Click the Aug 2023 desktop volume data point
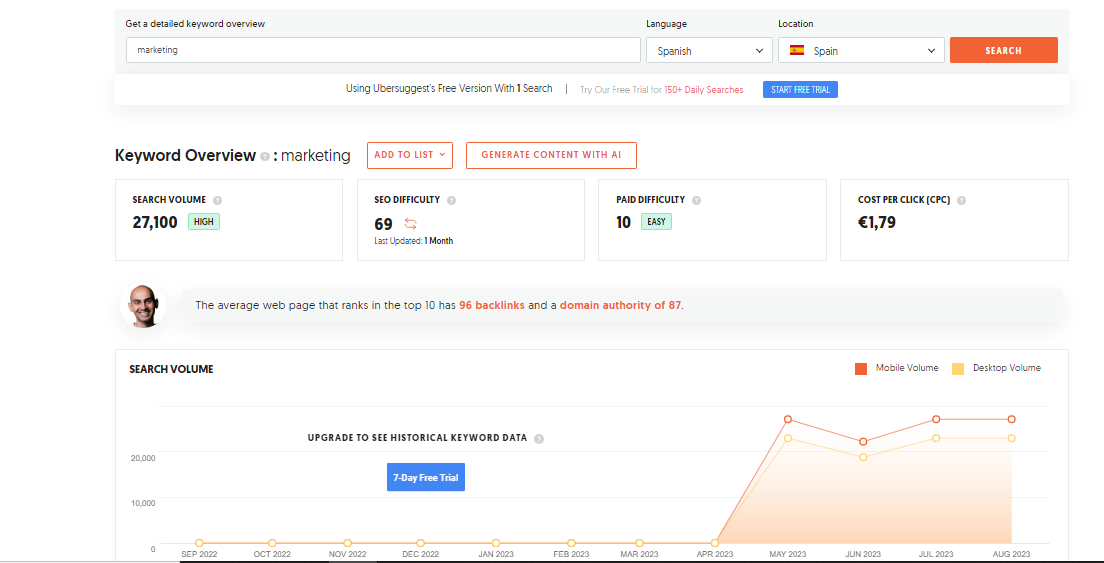 point(1012,438)
